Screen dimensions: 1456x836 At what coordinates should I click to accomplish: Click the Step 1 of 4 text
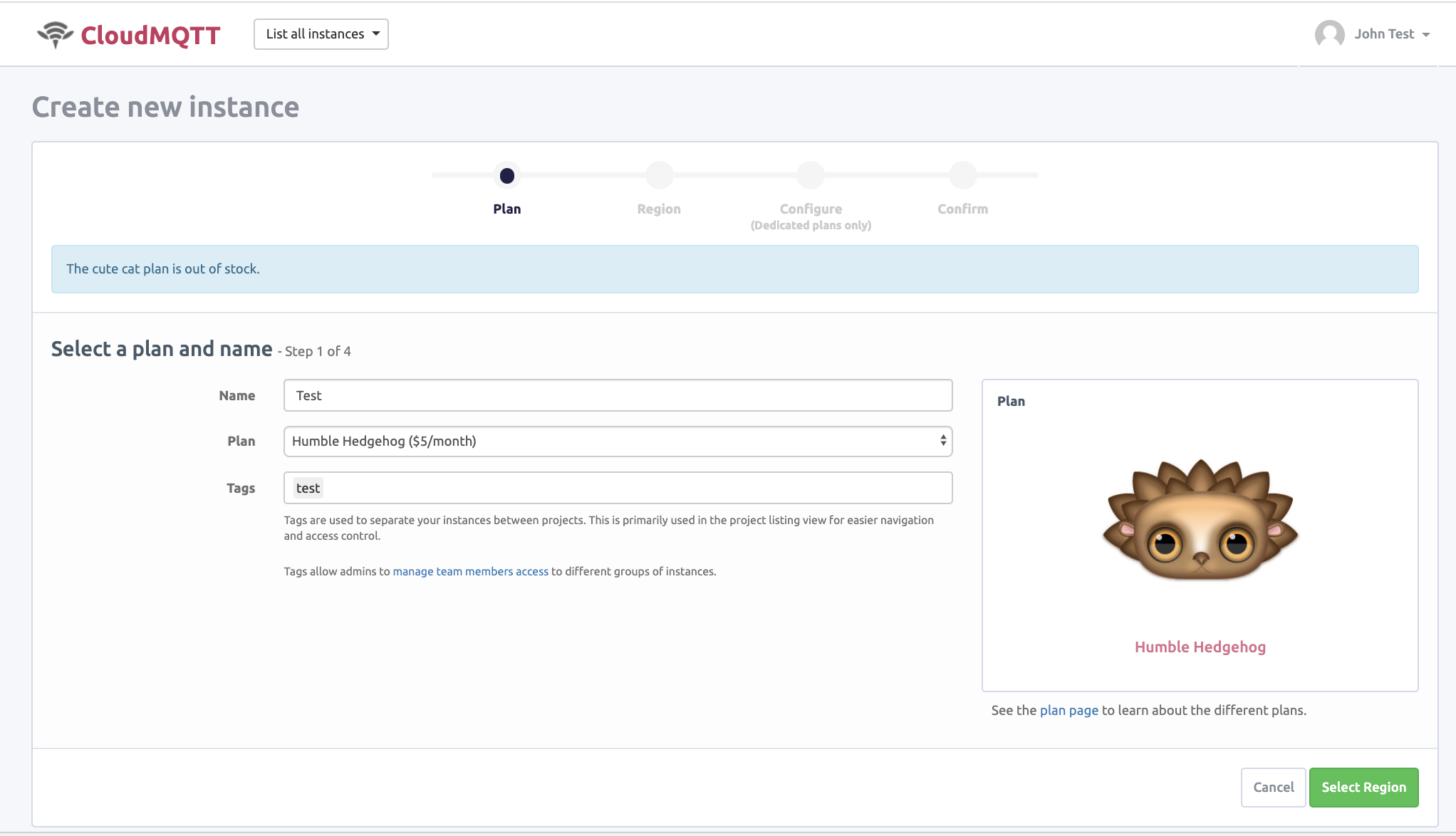(318, 351)
